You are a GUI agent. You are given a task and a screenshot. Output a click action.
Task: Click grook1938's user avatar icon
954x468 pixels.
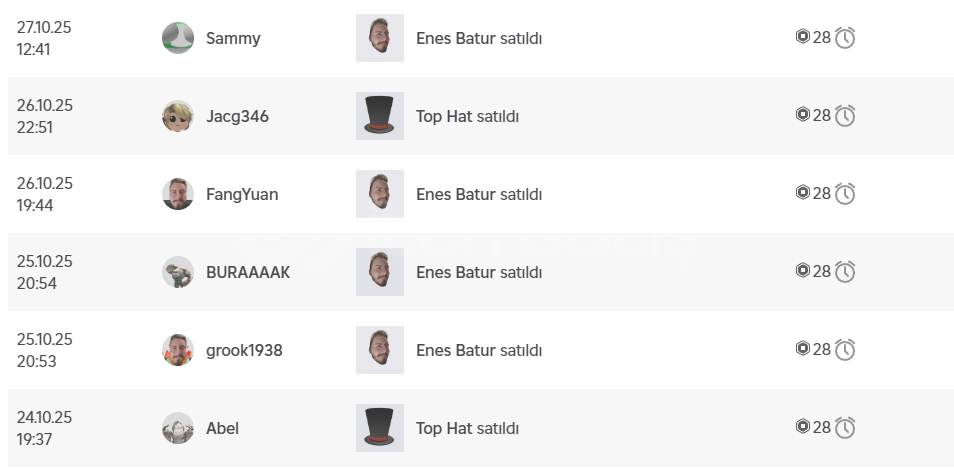tap(177, 350)
